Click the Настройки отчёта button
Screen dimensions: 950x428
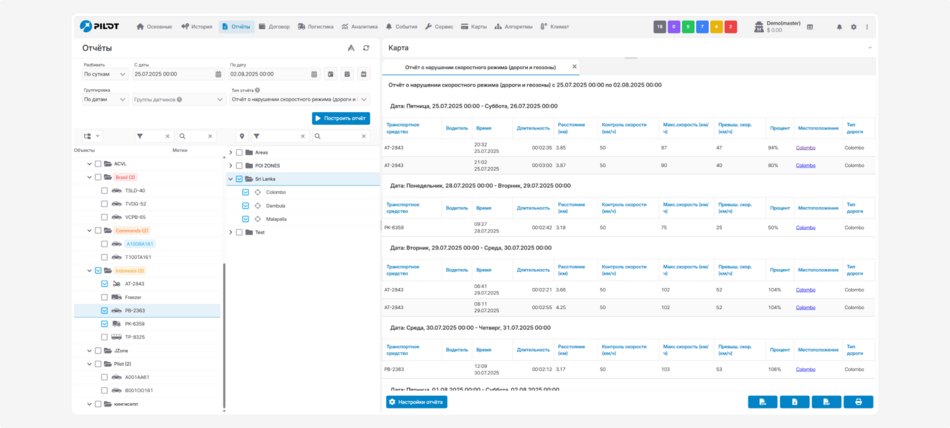417,402
